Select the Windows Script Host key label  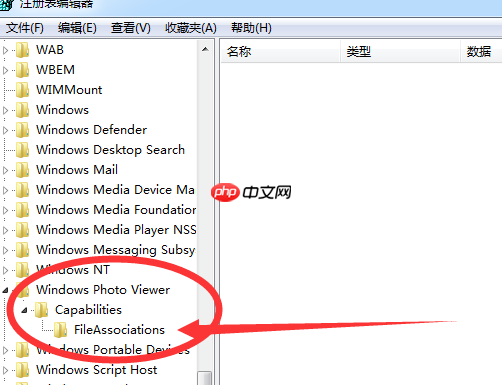click(96, 370)
